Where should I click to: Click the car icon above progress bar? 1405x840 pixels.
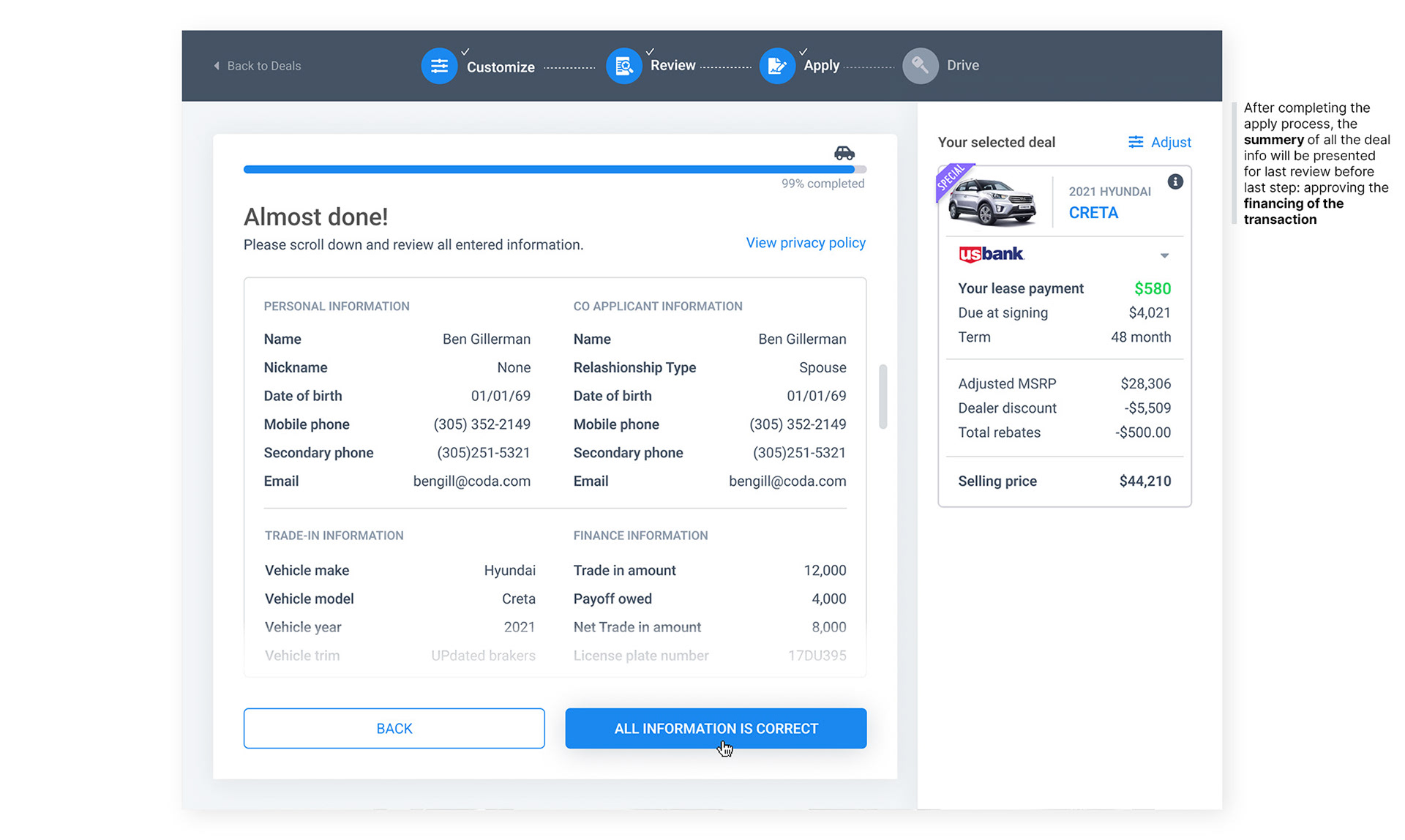[x=844, y=152]
